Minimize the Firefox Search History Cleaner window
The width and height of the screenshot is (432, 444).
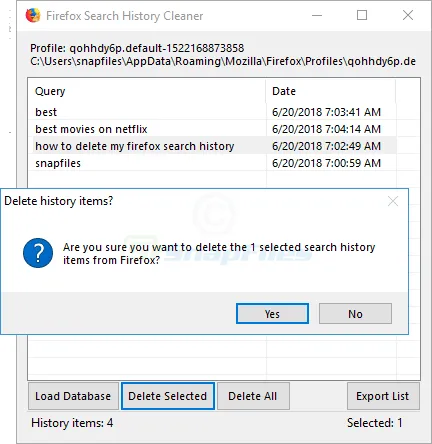tap(317, 15)
